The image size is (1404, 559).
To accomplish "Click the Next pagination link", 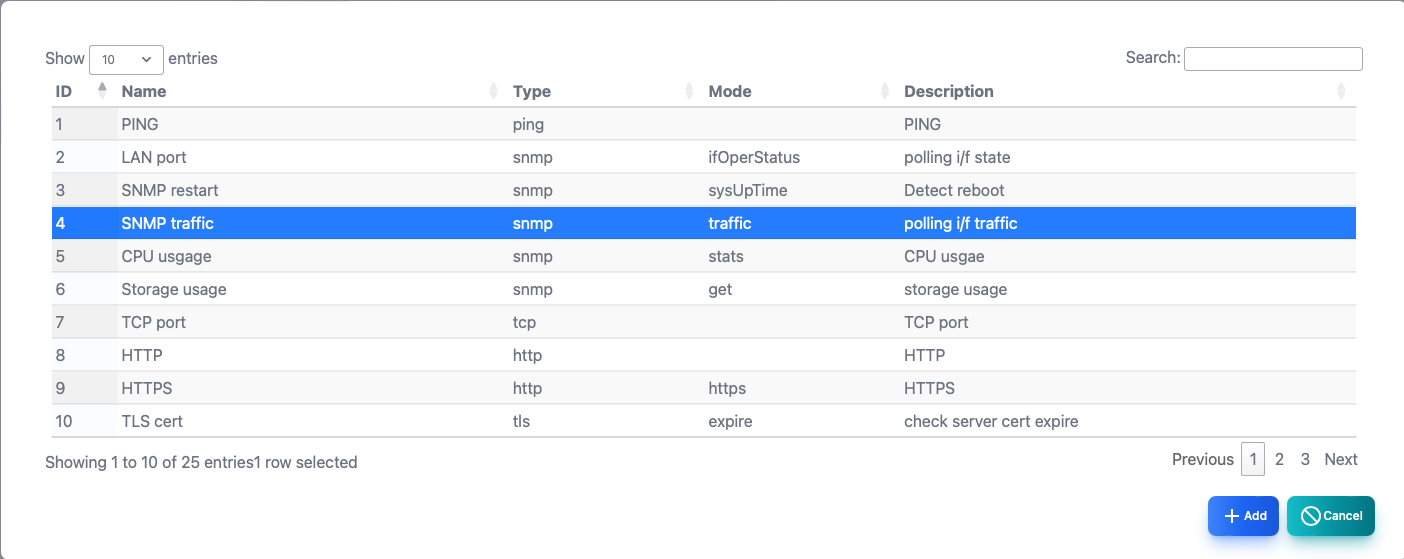I will coord(1341,459).
